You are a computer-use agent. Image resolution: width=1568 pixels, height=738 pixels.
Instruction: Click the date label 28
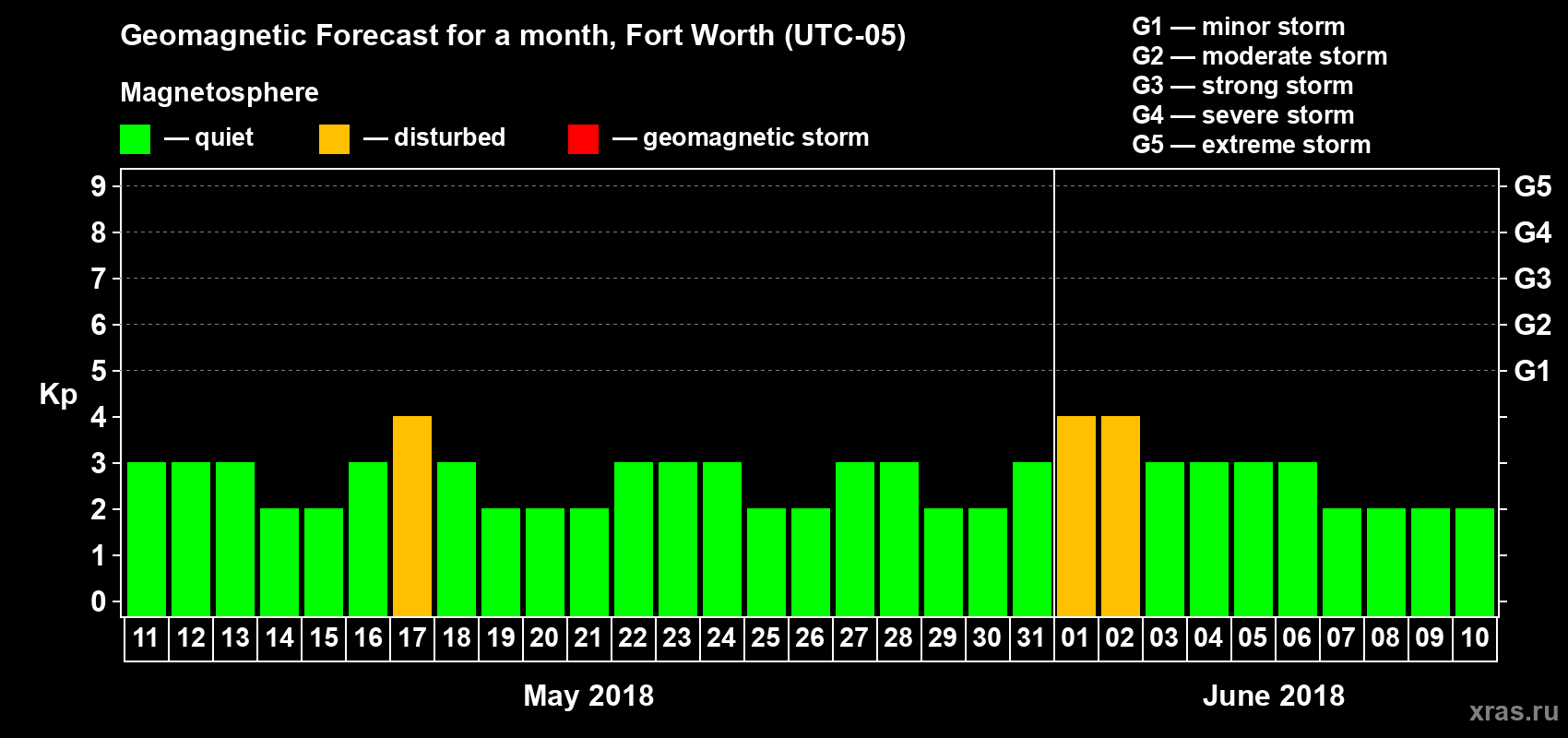(898, 637)
